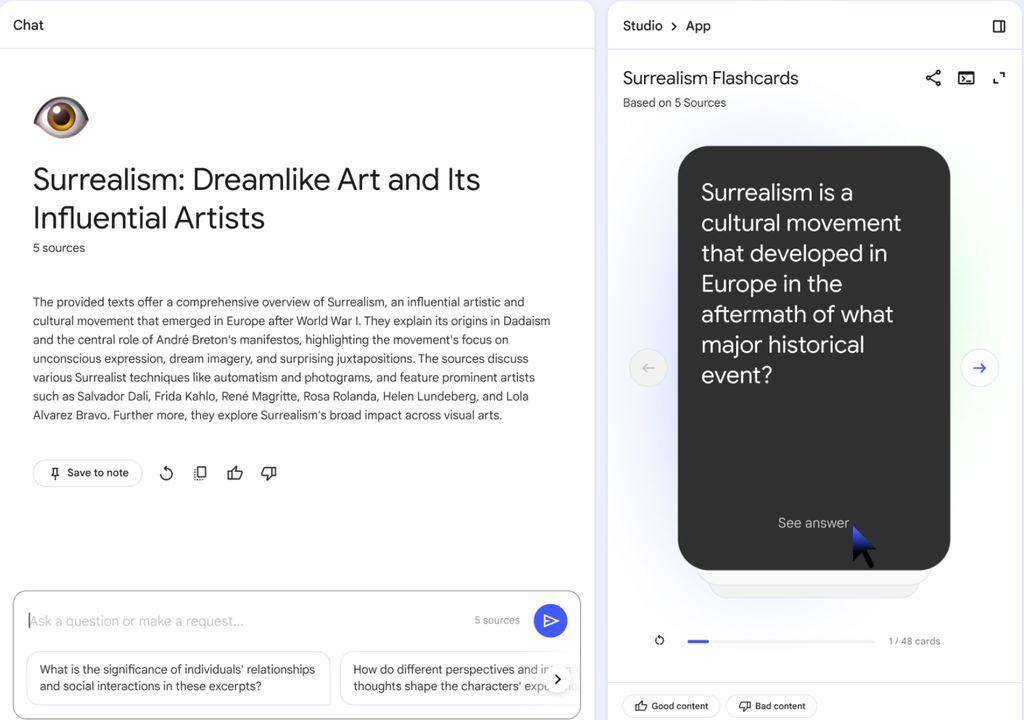Rate flashcards as Bad content
This screenshot has width=1024, height=720.
coord(771,706)
